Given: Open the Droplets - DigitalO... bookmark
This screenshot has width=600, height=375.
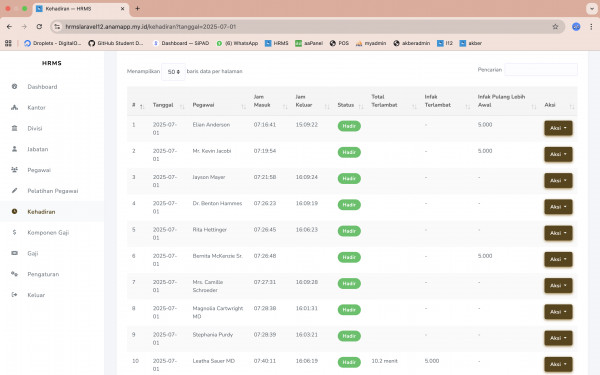Looking at the screenshot, I should tap(53, 43).
